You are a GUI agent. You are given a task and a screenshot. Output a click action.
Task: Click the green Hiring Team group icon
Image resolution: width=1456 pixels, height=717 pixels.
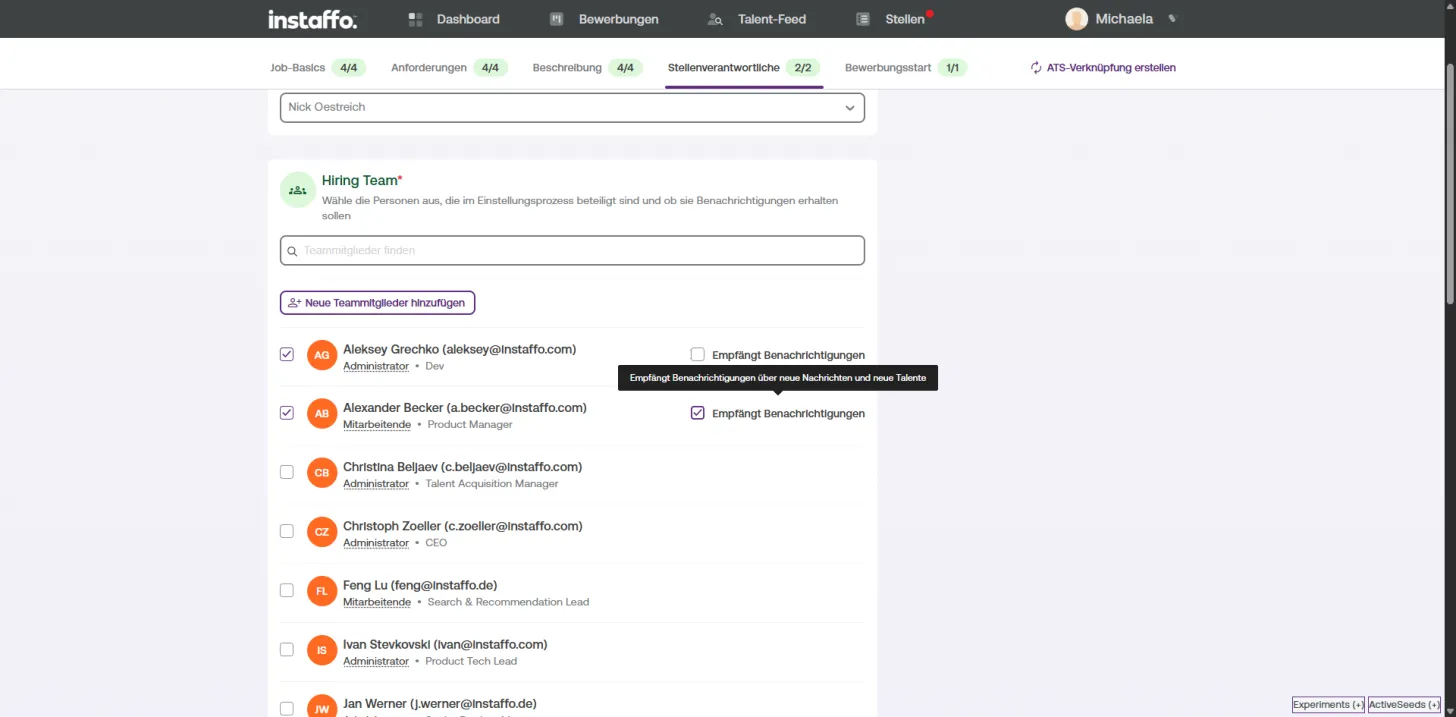click(x=298, y=189)
